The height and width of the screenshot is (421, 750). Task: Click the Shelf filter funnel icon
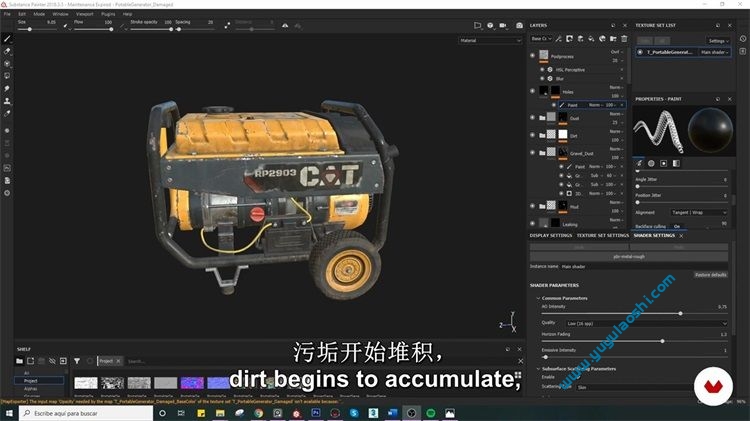(x=77, y=361)
